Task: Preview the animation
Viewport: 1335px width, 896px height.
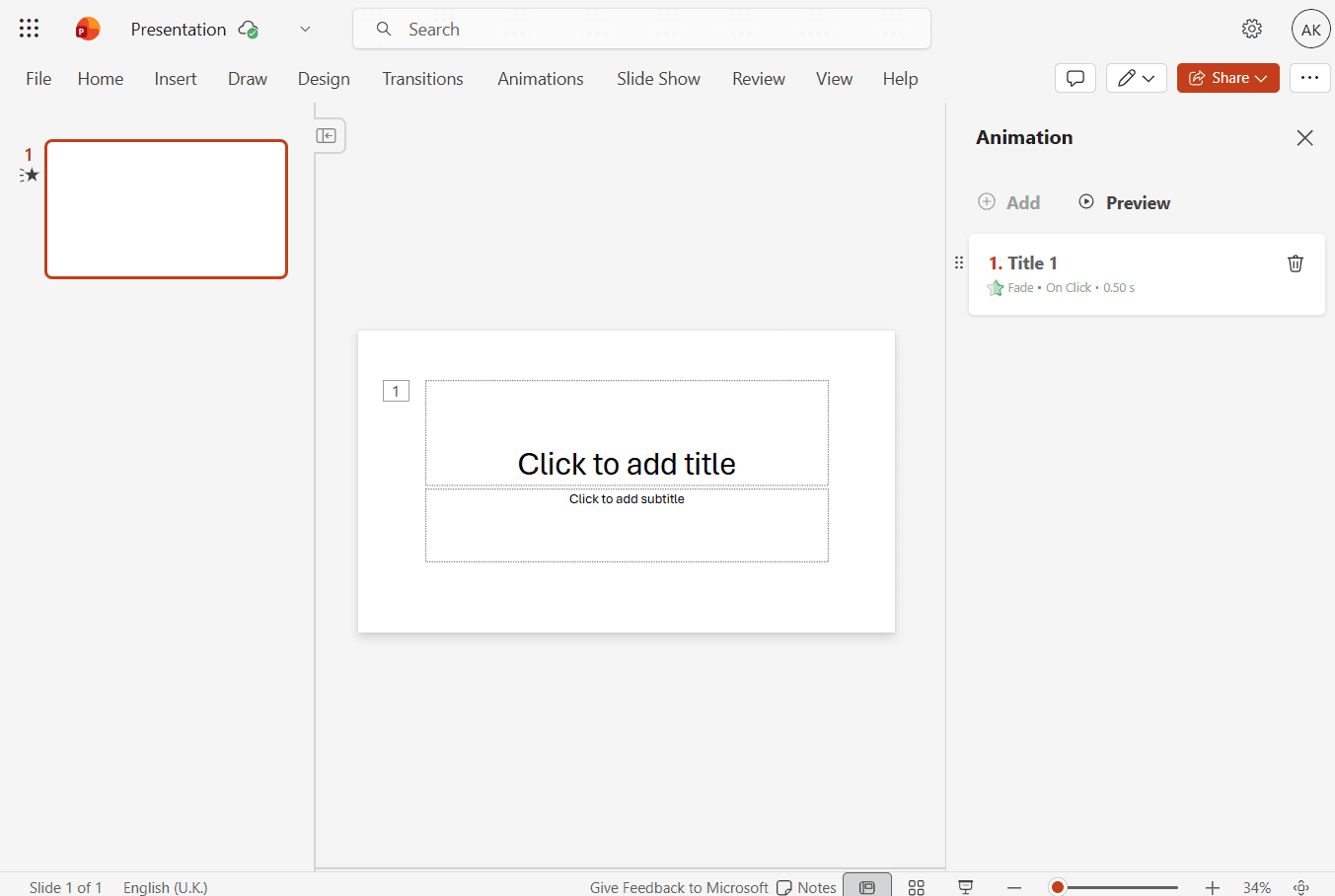Action: pos(1124,202)
